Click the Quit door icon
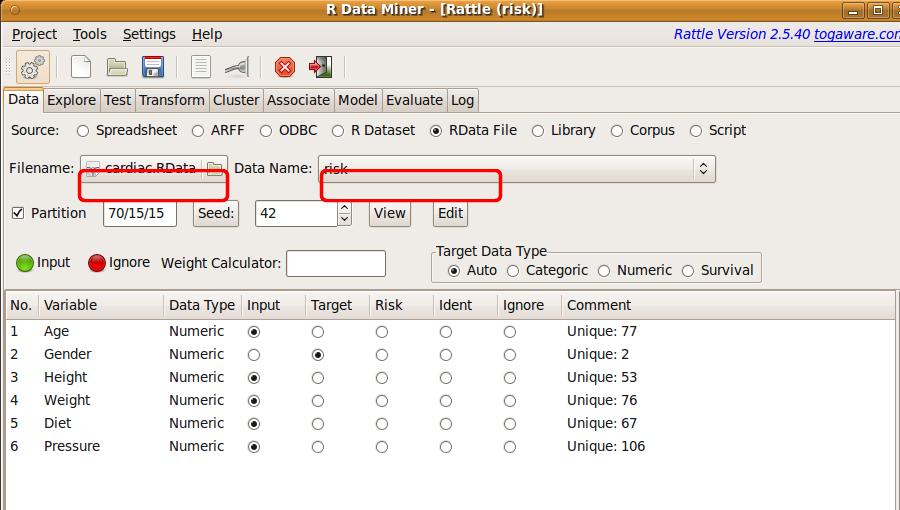This screenshot has width=900, height=510. (x=321, y=67)
